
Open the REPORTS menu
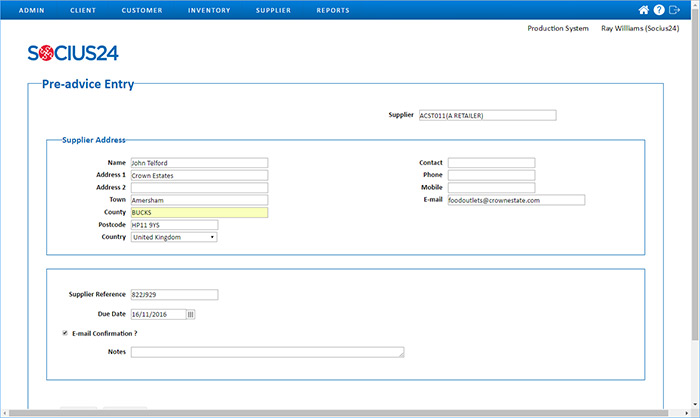(x=333, y=10)
